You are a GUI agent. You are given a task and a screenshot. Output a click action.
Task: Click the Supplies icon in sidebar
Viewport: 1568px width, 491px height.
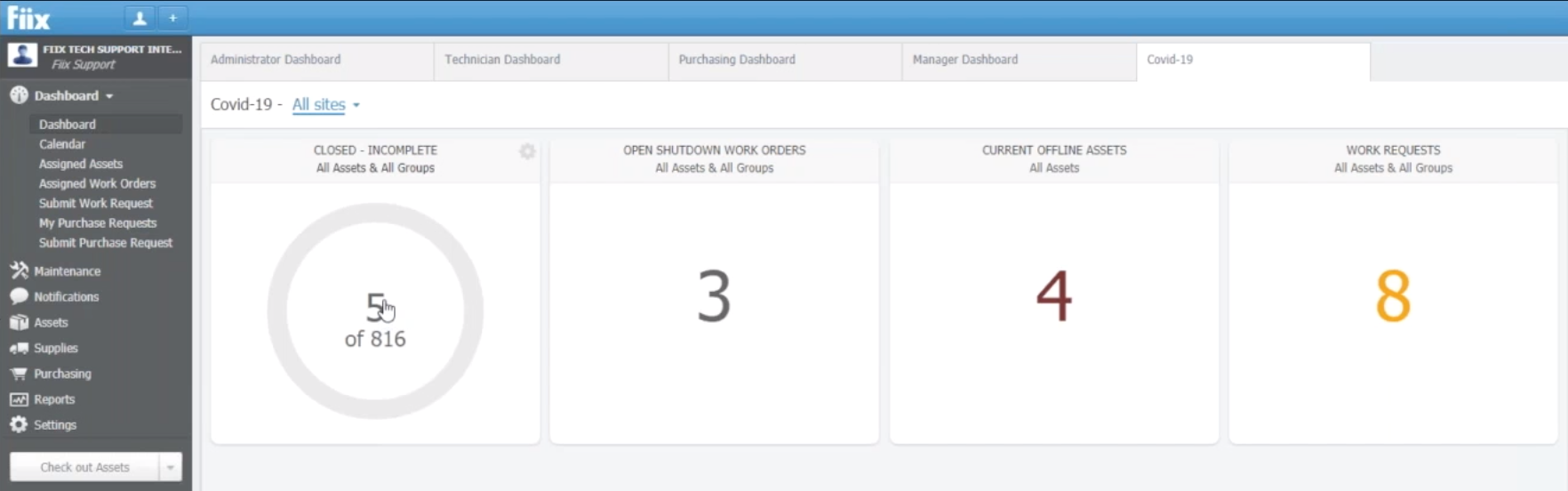click(19, 348)
